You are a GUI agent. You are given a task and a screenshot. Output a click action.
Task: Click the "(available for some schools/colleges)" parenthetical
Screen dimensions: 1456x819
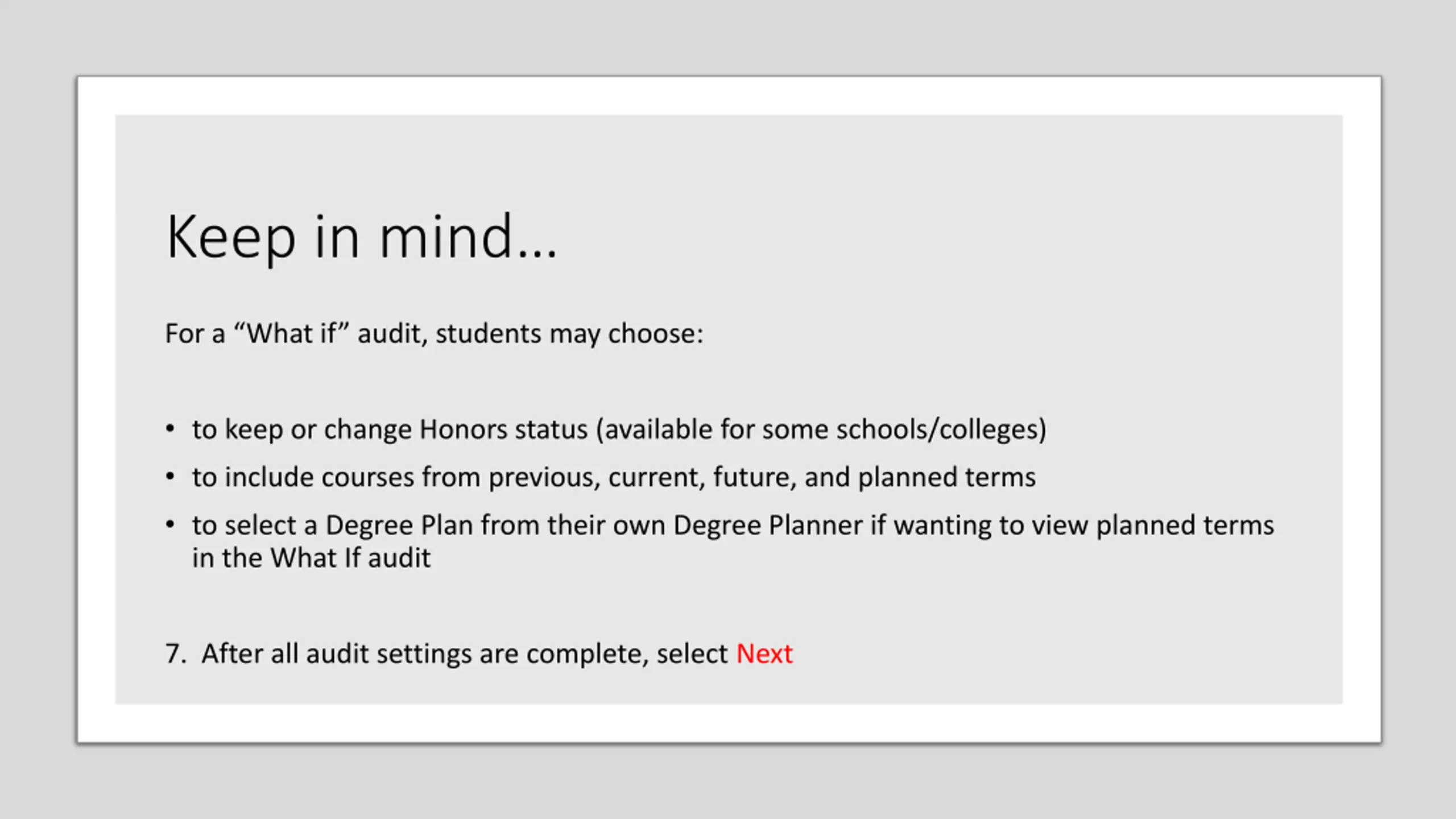pos(821,430)
